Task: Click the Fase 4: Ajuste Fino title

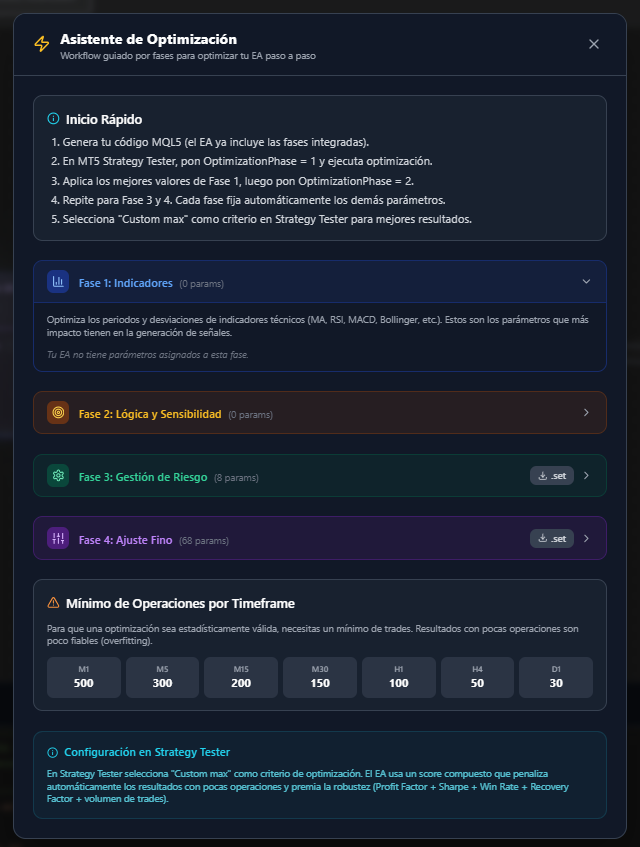Action: click(x=125, y=540)
